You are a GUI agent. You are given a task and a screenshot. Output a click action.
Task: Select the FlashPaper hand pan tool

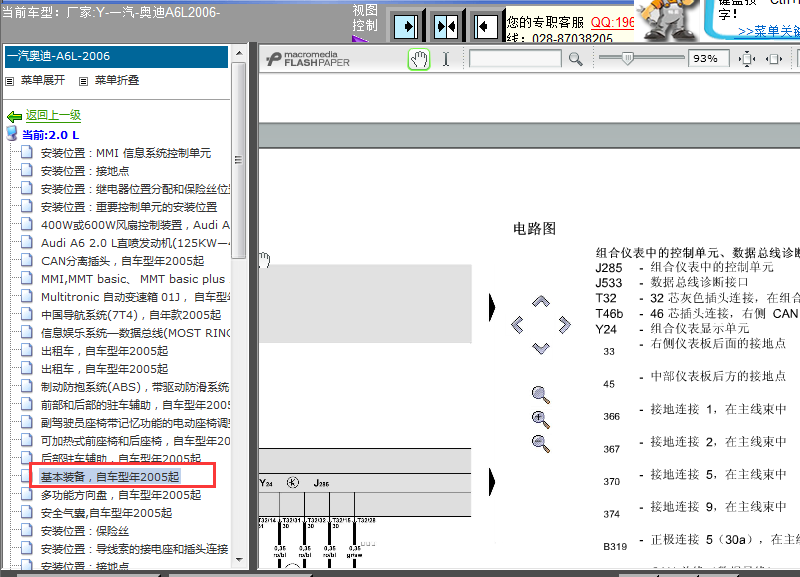point(419,59)
